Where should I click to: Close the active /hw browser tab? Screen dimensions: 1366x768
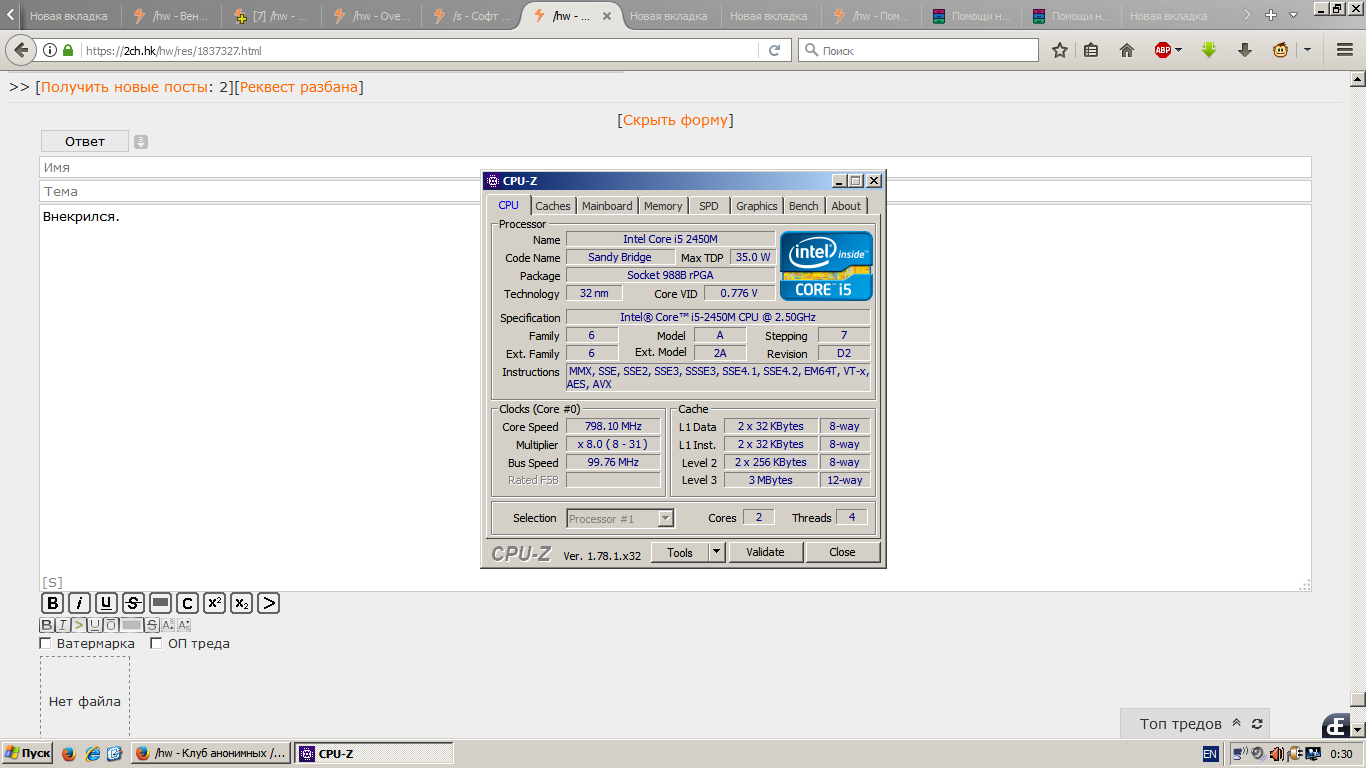606,16
